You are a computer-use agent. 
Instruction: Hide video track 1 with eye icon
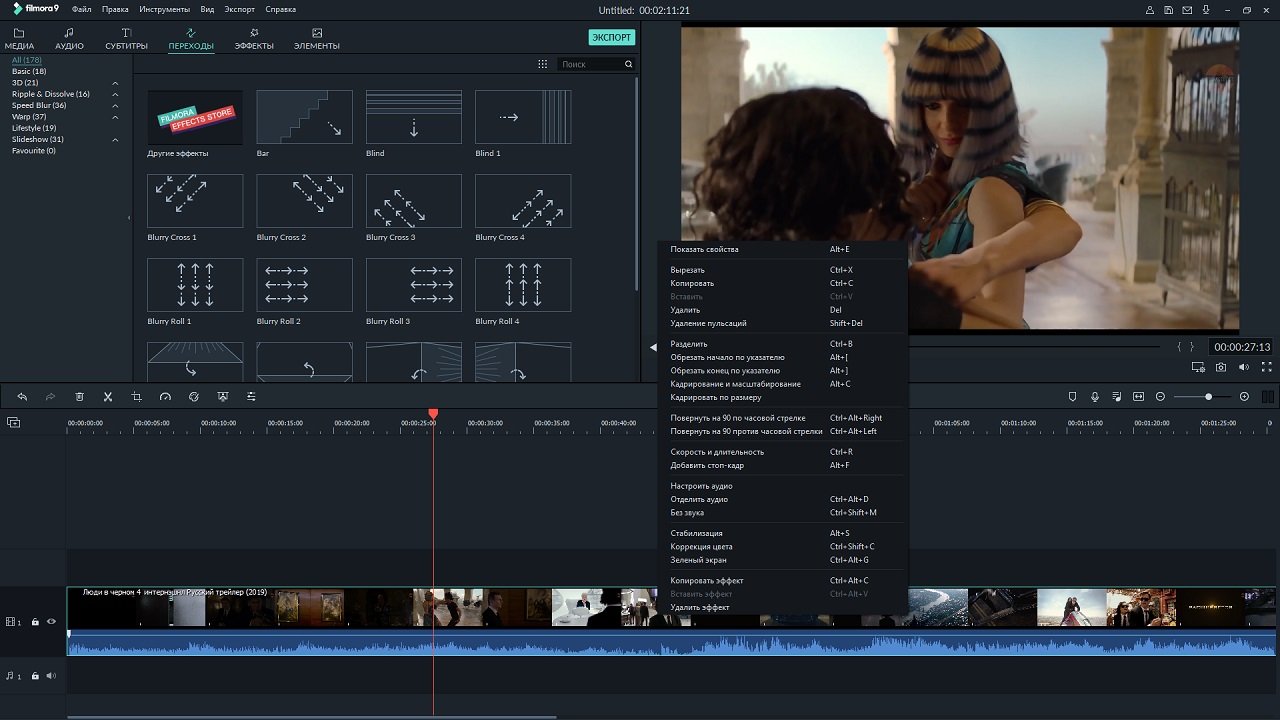click(51, 622)
